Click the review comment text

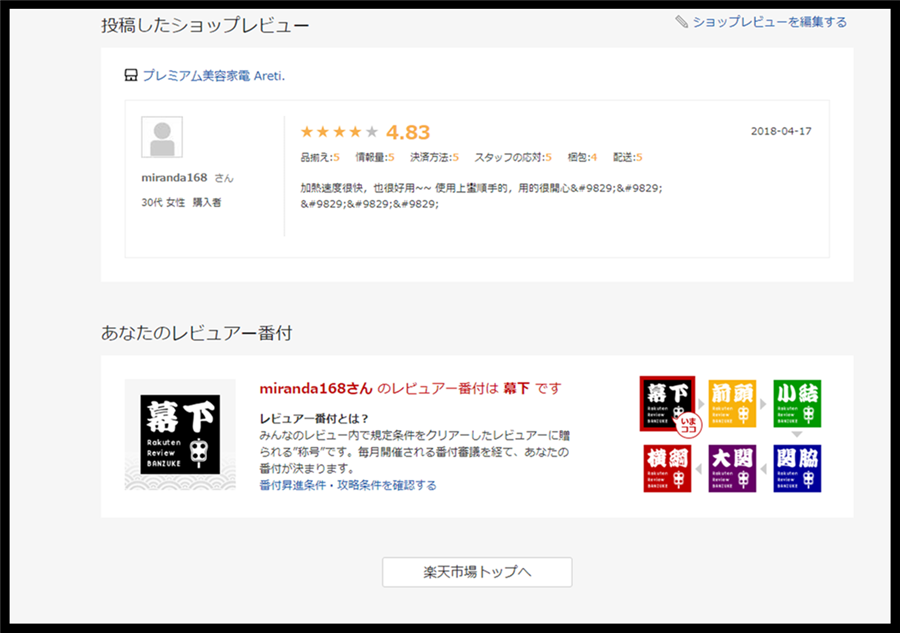480,195
